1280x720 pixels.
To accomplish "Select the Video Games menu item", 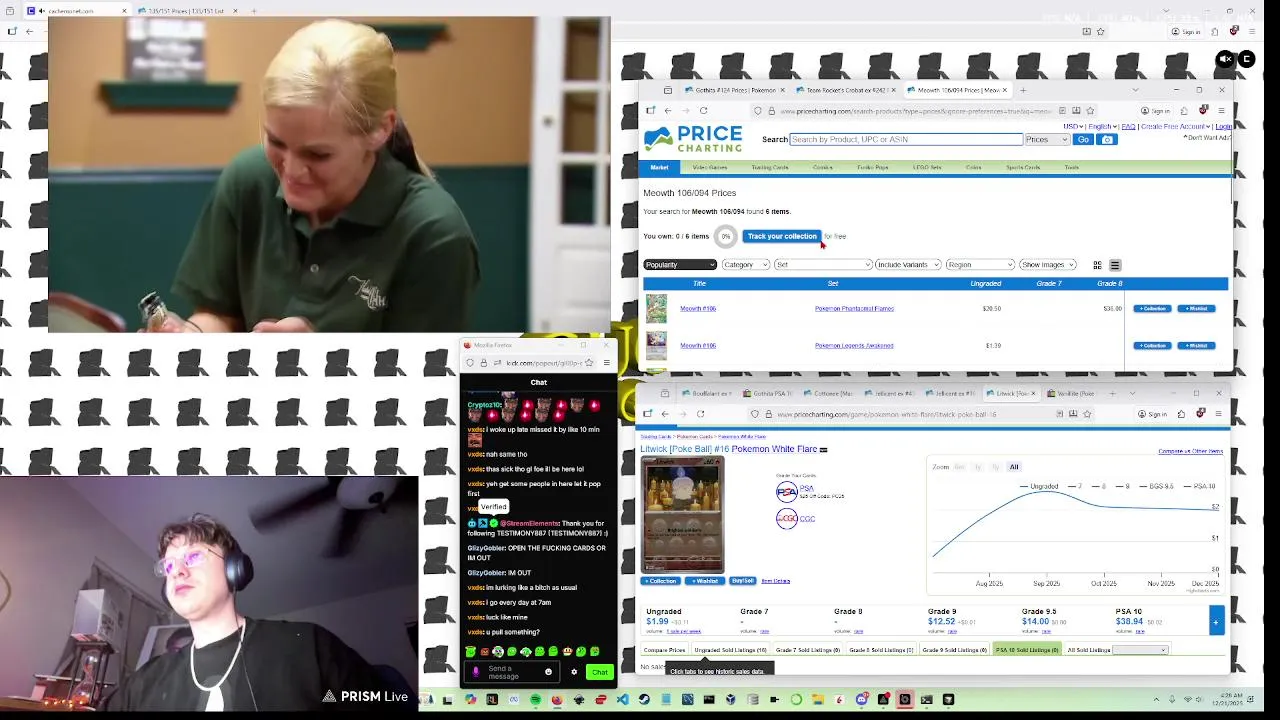I will 710,168.
